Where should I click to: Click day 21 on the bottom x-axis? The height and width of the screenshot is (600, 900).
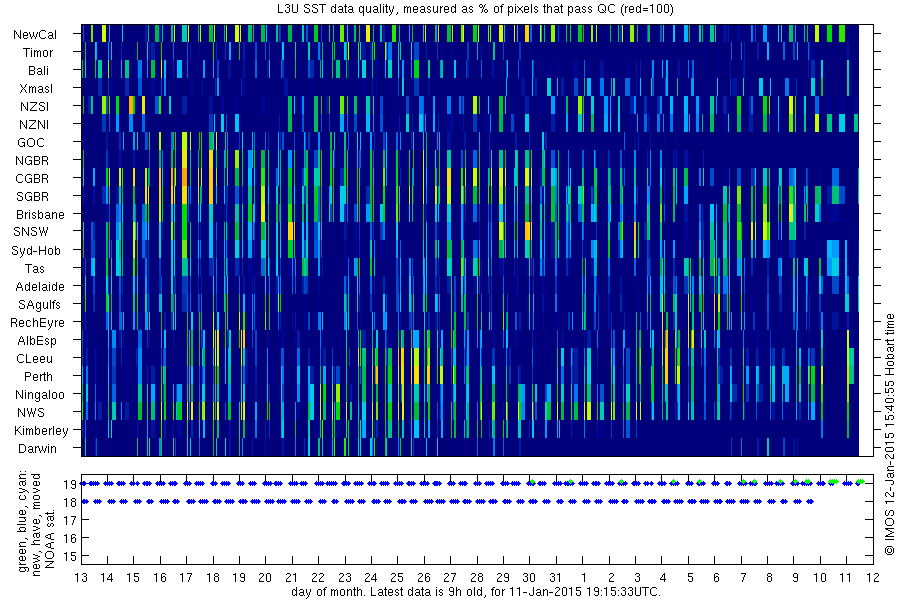(x=292, y=578)
